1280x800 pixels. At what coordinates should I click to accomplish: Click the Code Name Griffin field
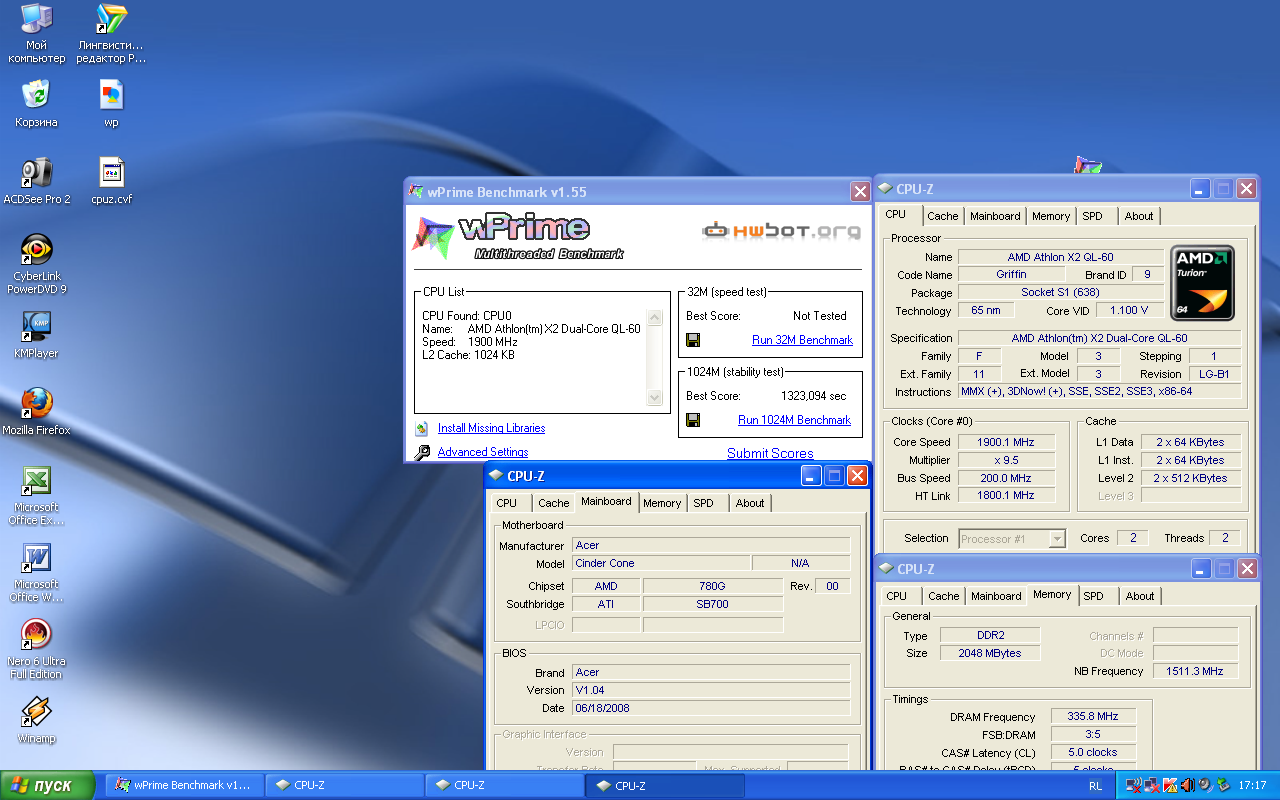coord(1011,275)
